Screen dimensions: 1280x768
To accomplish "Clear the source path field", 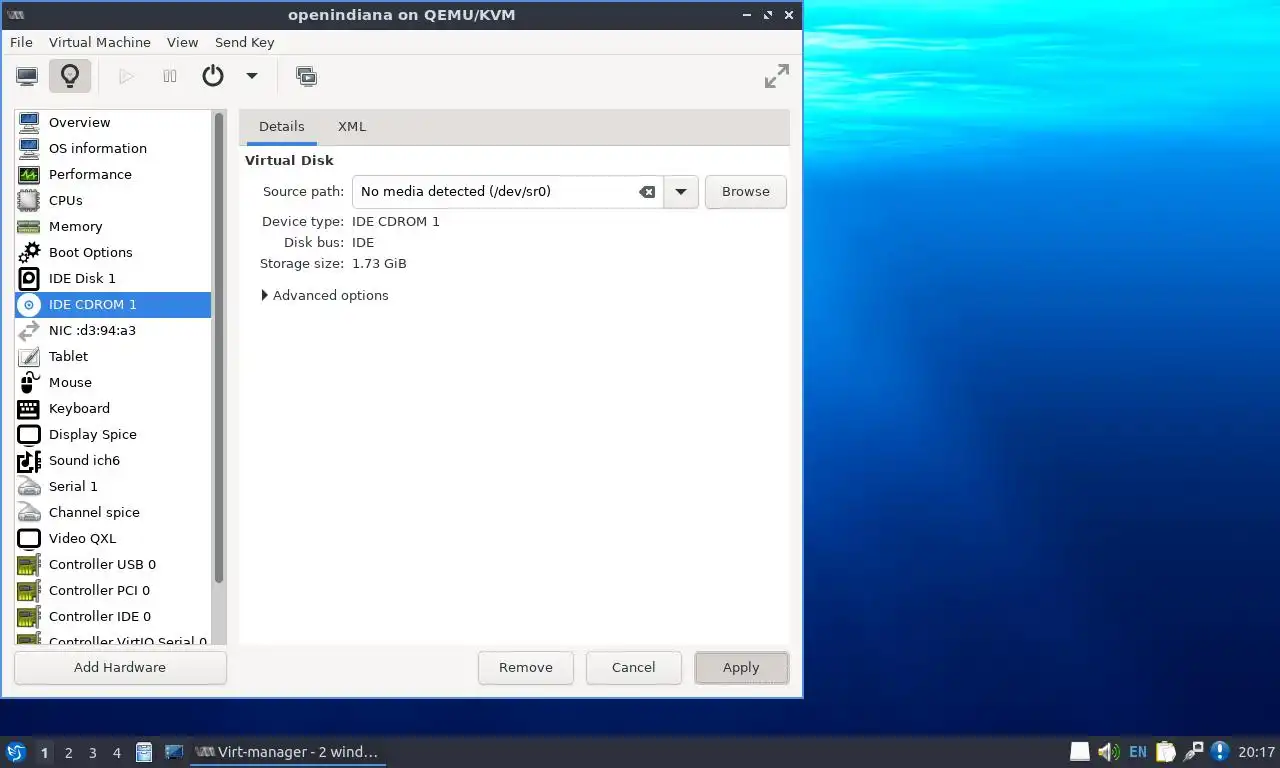I will click(x=647, y=191).
